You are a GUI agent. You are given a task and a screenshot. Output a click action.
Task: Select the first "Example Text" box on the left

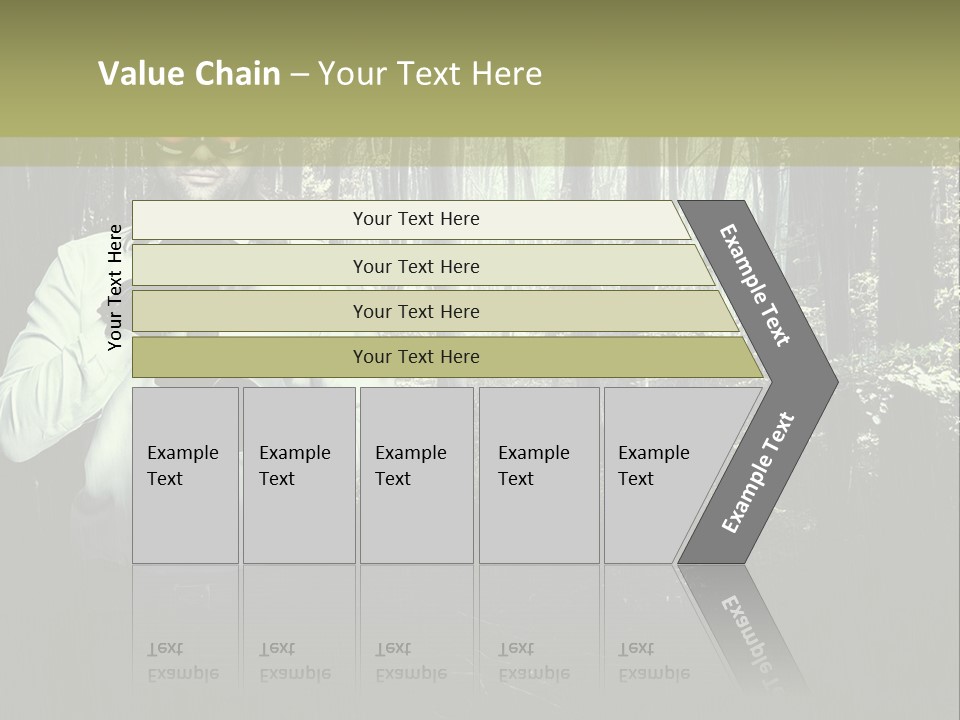(185, 475)
